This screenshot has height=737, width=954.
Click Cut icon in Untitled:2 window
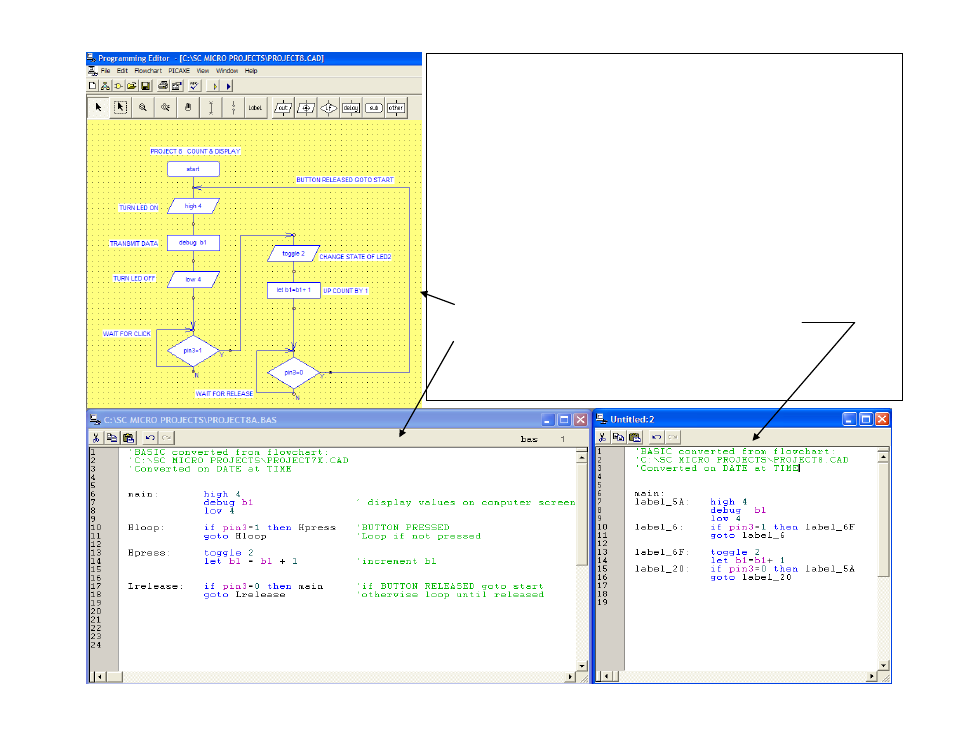click(x=602, y=437)
